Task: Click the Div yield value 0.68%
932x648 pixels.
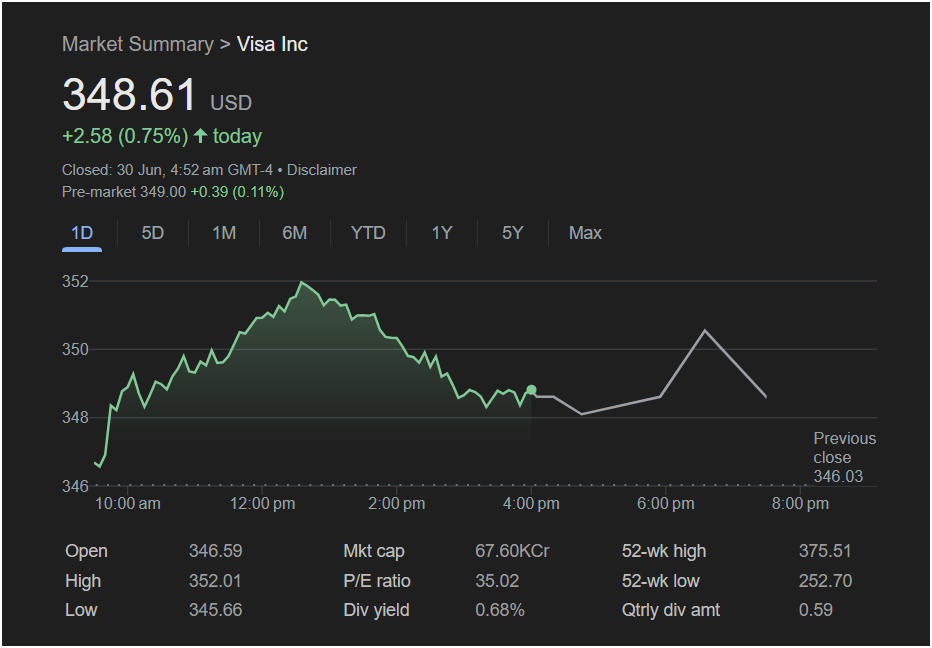Action: 500,610
